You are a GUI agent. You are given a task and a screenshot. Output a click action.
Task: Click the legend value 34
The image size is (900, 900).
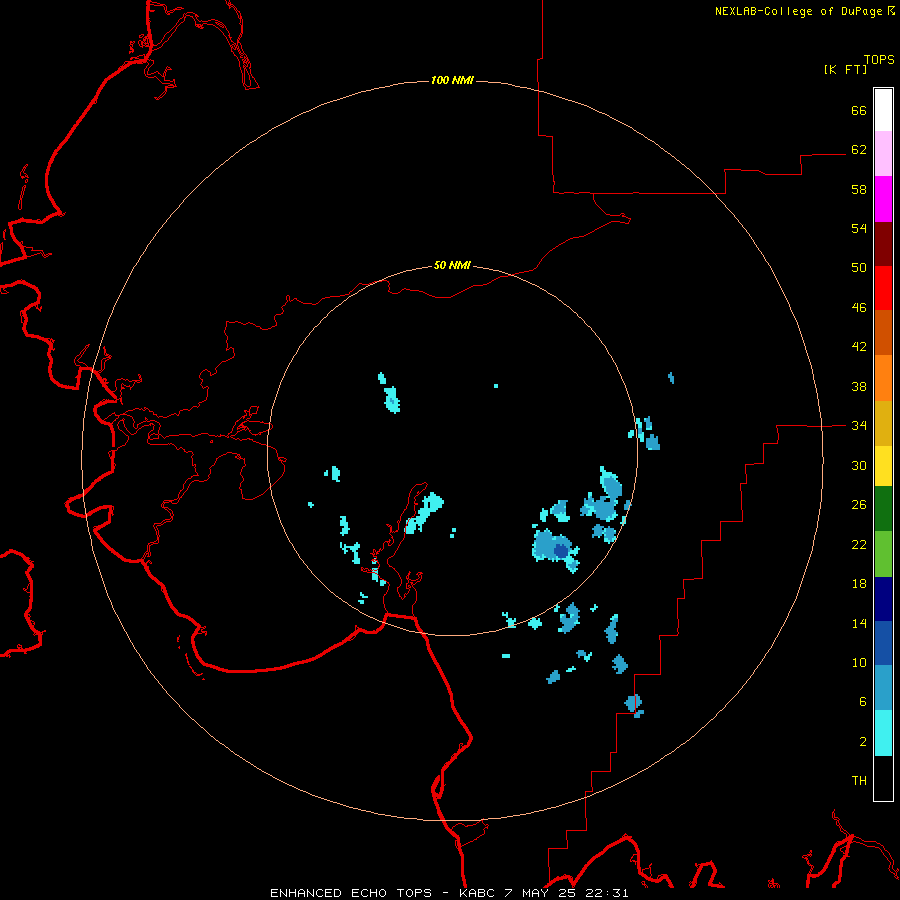pyautogui.click(x=859, y=426)
